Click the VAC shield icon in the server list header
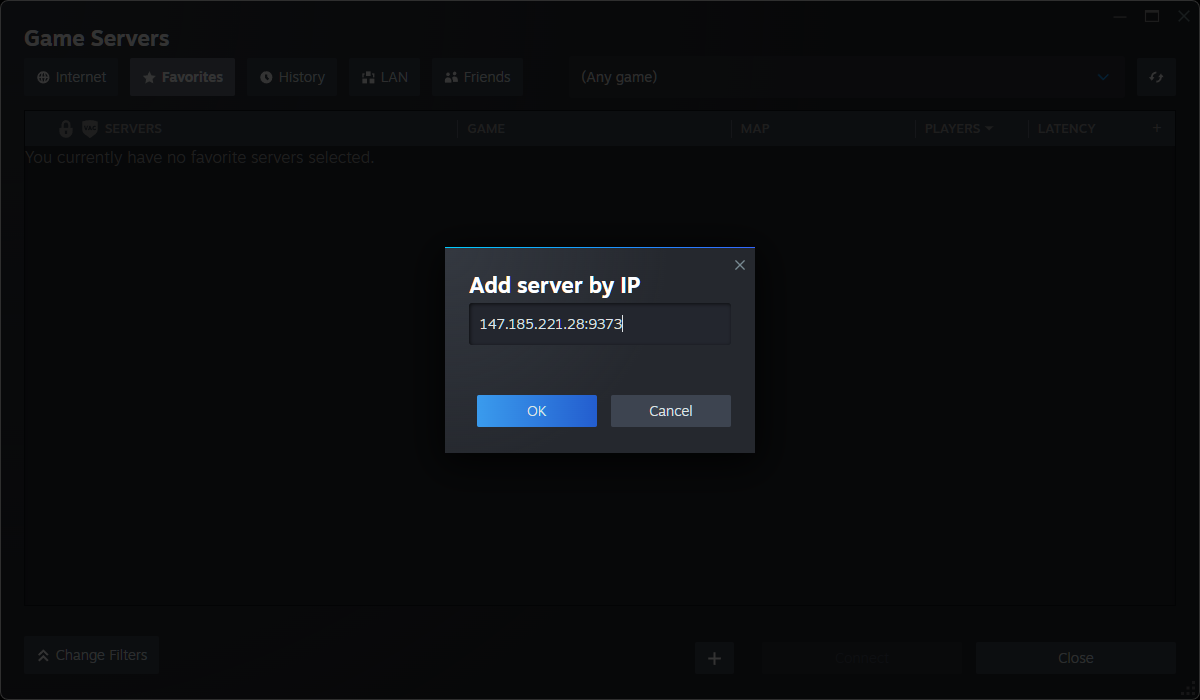Viewport: 1200px width, 700px height. (89, 128)
